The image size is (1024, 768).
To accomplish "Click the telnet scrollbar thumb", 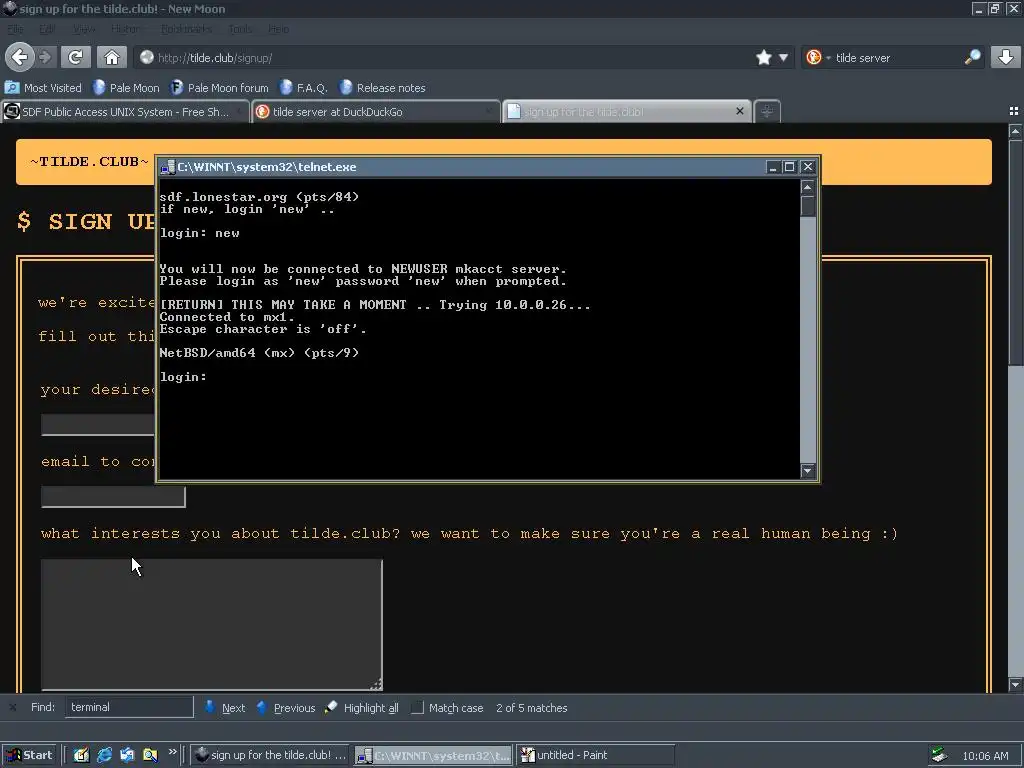I will pyautogui.click(x=808, y=206).
